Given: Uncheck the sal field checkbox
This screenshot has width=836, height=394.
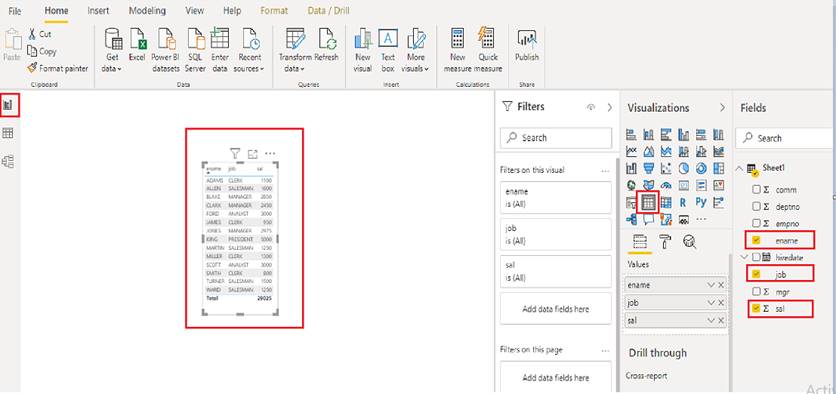Looking at the screenshot, I should point(756,308).
